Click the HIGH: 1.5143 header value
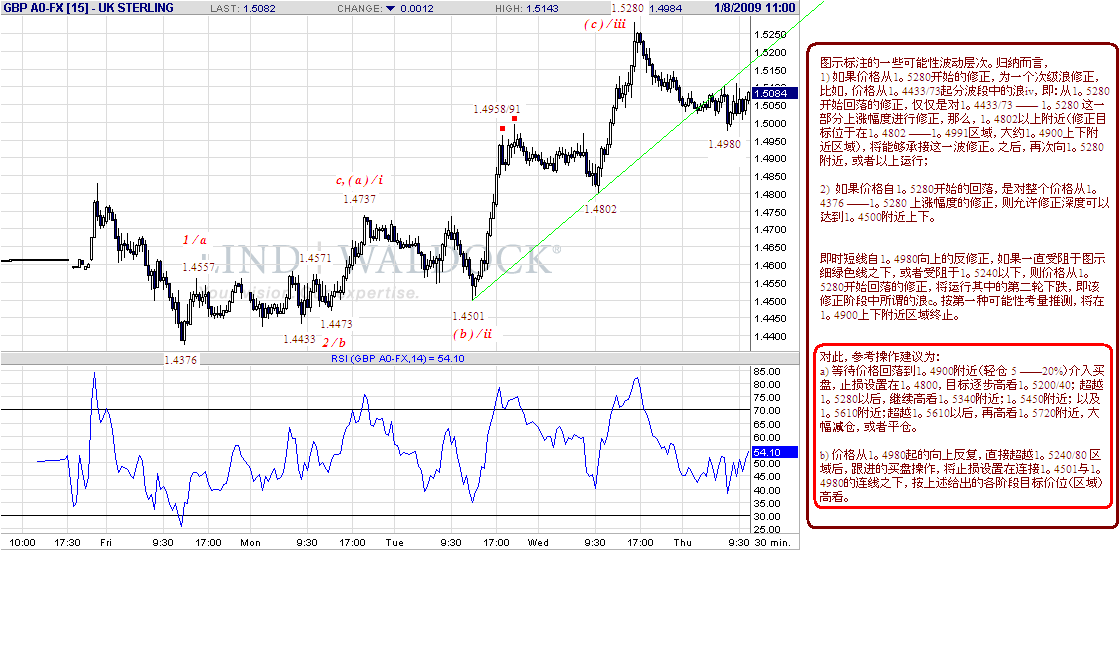Image resolution: width=1120 pixels, height=670 pixels. [x=526, y=9]
